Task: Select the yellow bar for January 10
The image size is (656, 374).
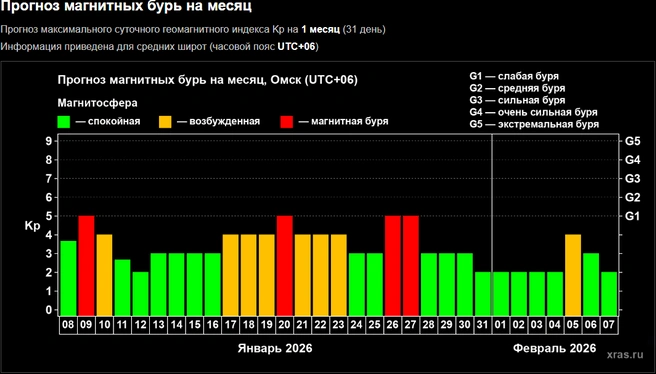Action: click(x=104, y=275)
